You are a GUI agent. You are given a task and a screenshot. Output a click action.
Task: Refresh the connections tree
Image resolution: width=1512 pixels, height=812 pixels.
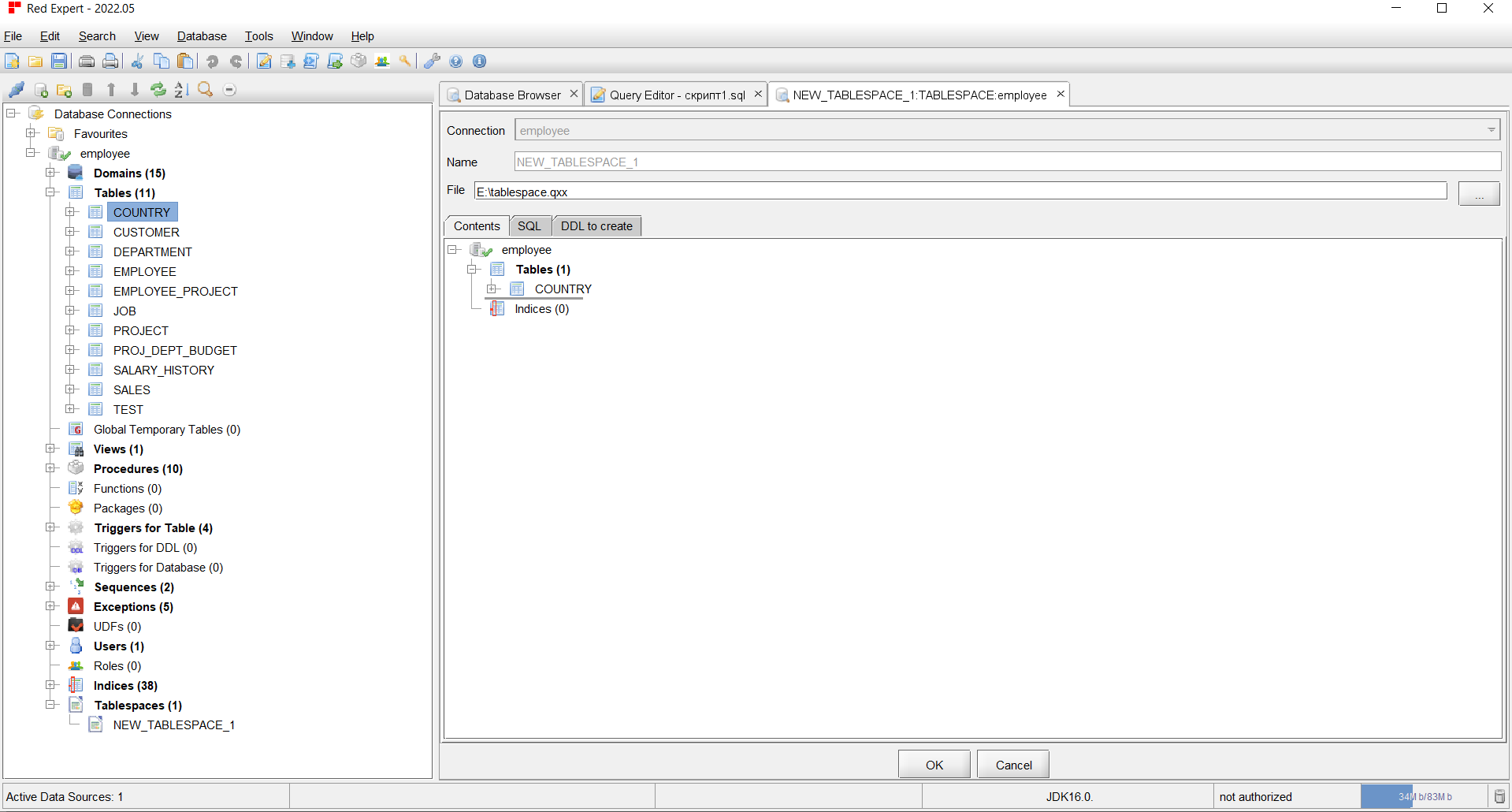pyautogui.click(x=158, y=90)
